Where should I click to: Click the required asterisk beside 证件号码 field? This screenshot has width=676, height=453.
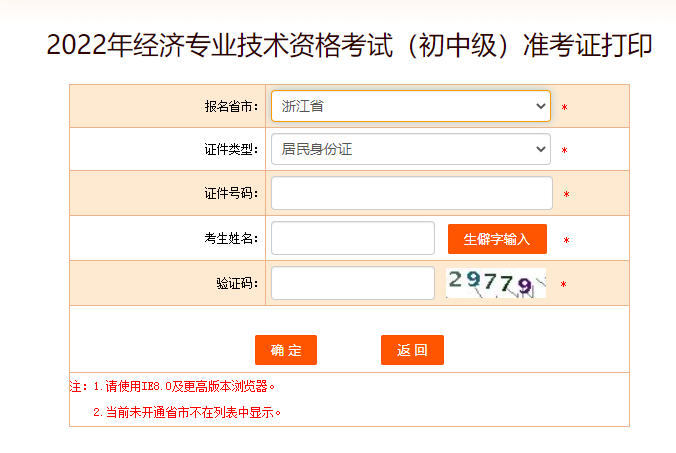coord(566,195)
